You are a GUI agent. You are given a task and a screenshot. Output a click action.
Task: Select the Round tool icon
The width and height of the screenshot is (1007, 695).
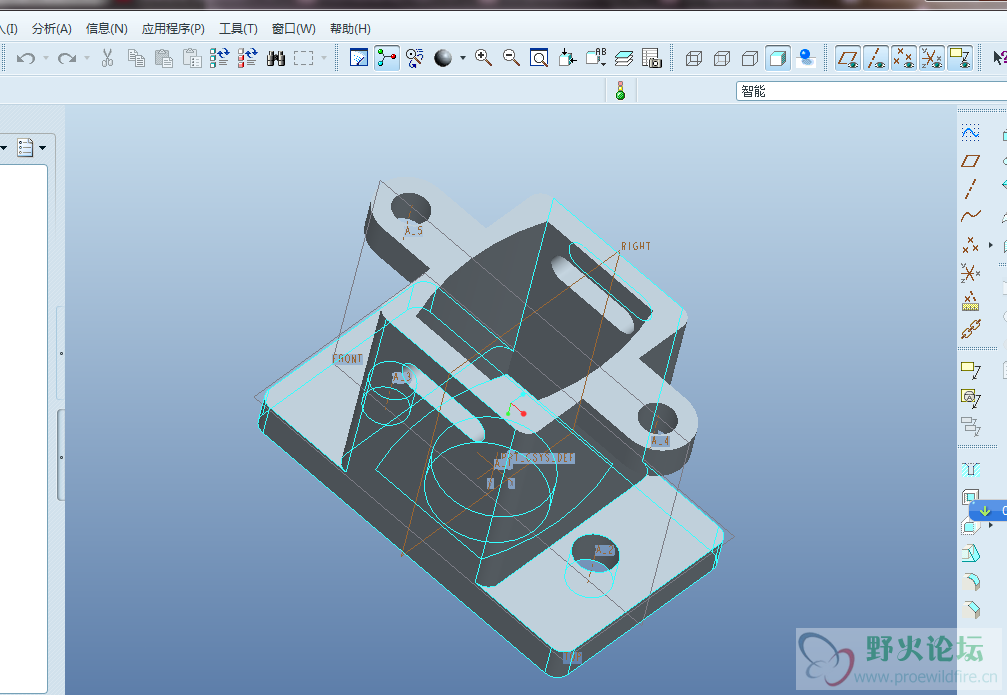click(970, 581)
